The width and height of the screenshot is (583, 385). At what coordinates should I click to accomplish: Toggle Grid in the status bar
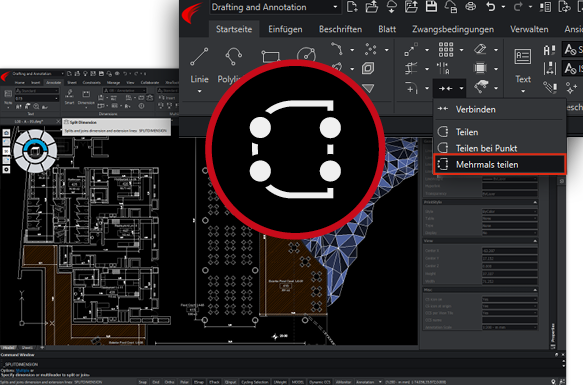156,382
